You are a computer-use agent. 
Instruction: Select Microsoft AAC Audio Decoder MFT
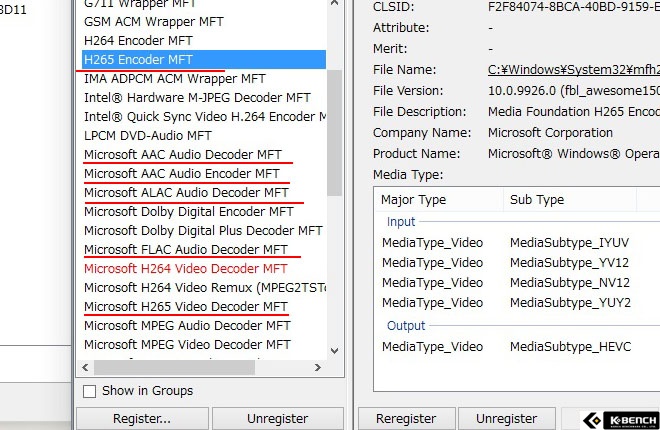(x=183, y=154)
